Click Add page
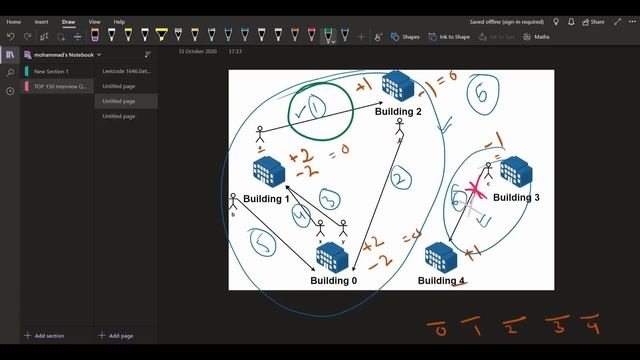The width and height of the screenshot is (640, 360). click(116, 336)
